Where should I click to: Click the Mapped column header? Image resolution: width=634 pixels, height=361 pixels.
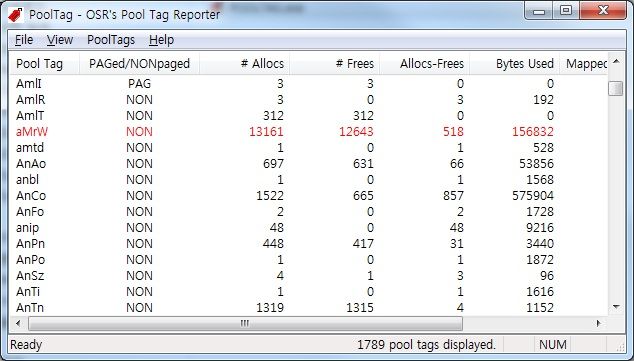pyautogui.click(x=583, y=63)
